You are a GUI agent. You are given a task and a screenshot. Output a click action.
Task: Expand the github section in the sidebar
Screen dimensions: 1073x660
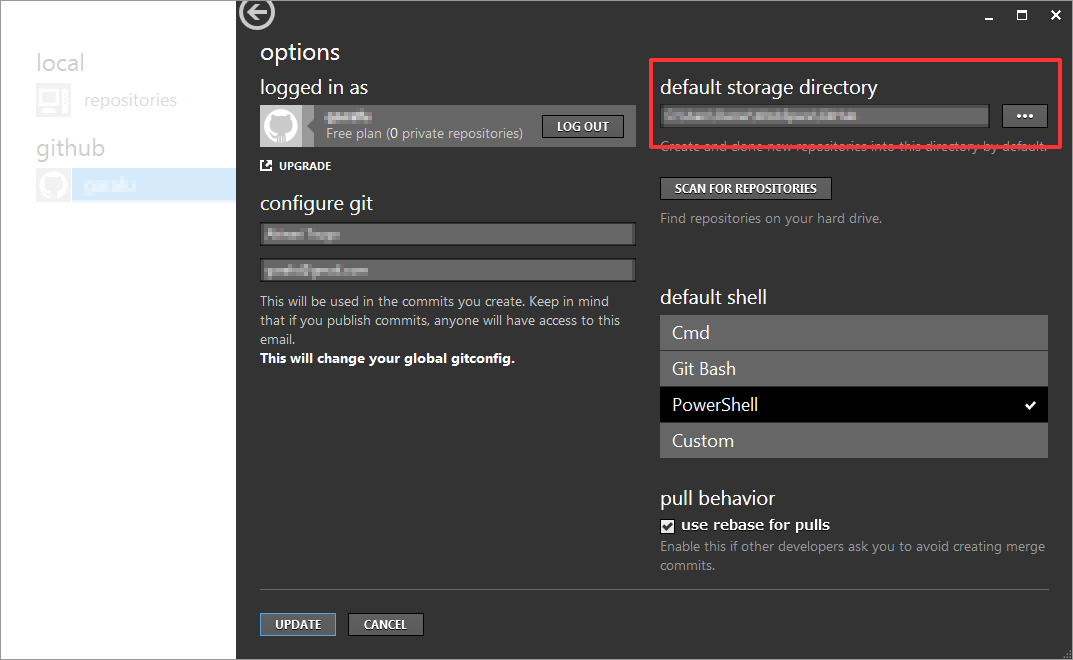pyautogui.click(x=70, y=147)
